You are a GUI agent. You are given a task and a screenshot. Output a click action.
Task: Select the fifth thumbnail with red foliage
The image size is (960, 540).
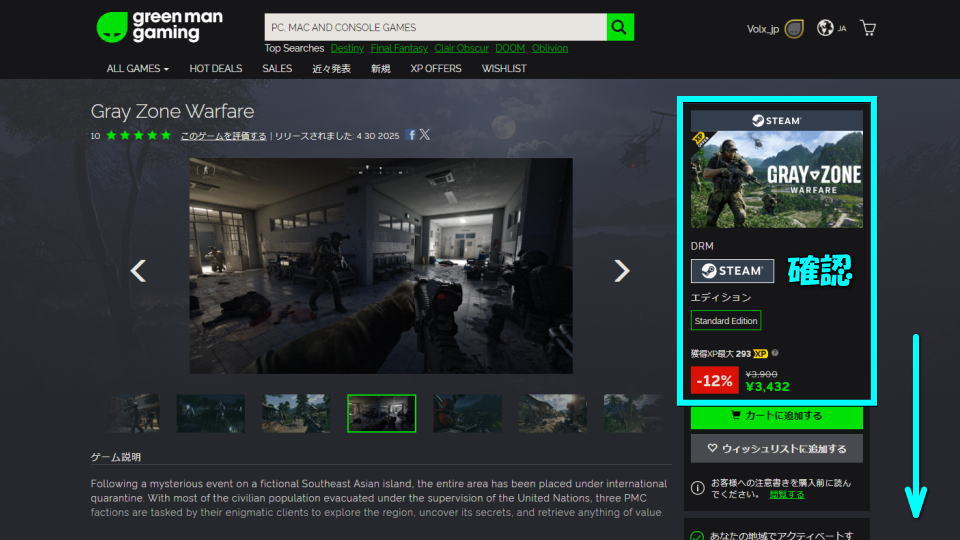pos(467,413)
